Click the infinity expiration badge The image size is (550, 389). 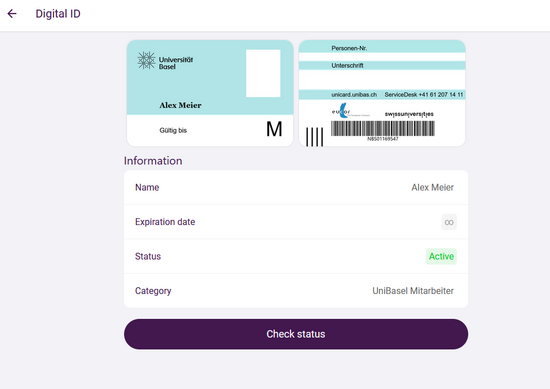click(x=449, y=222)
